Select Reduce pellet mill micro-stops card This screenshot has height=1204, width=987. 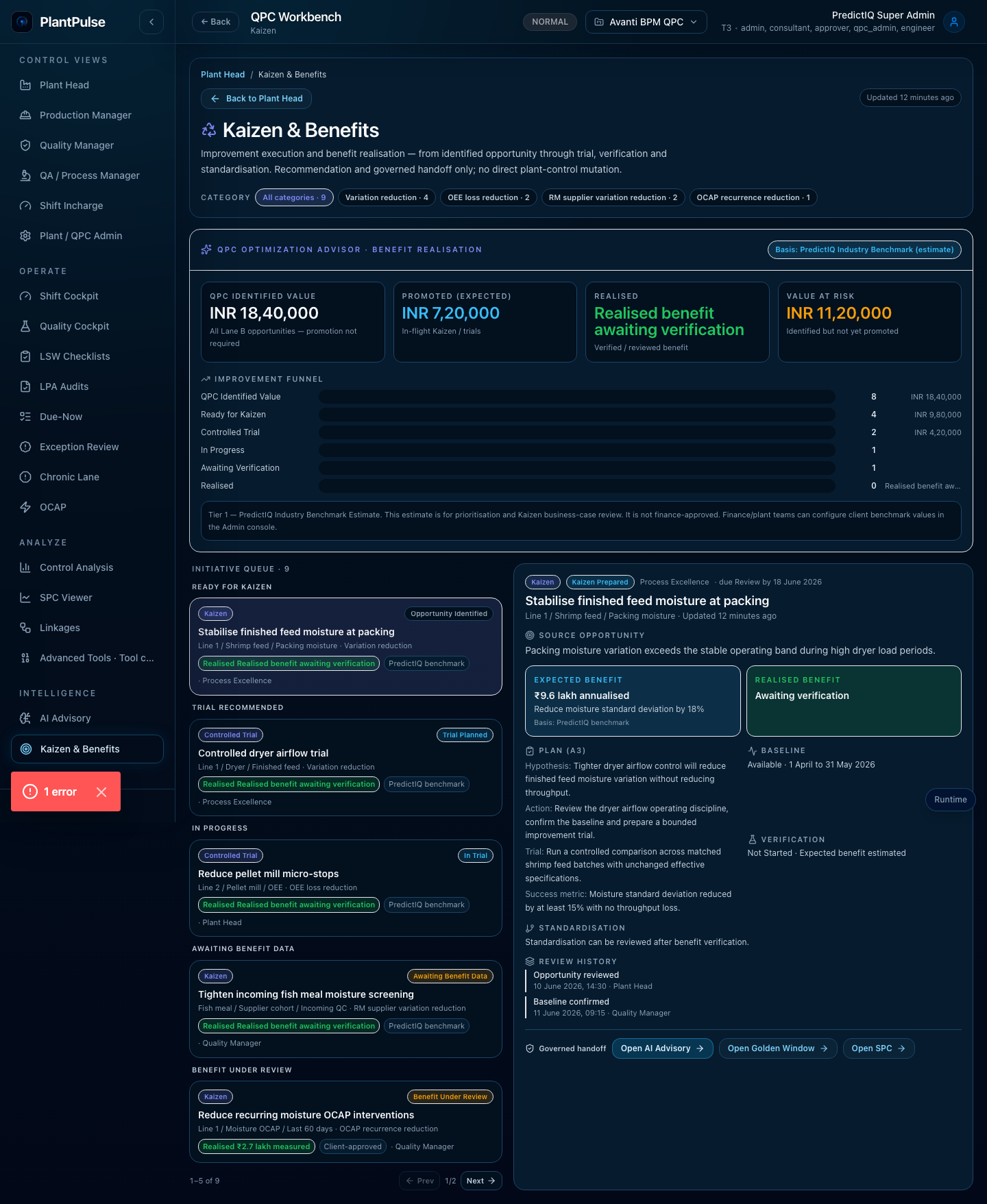tap(345, 888)
